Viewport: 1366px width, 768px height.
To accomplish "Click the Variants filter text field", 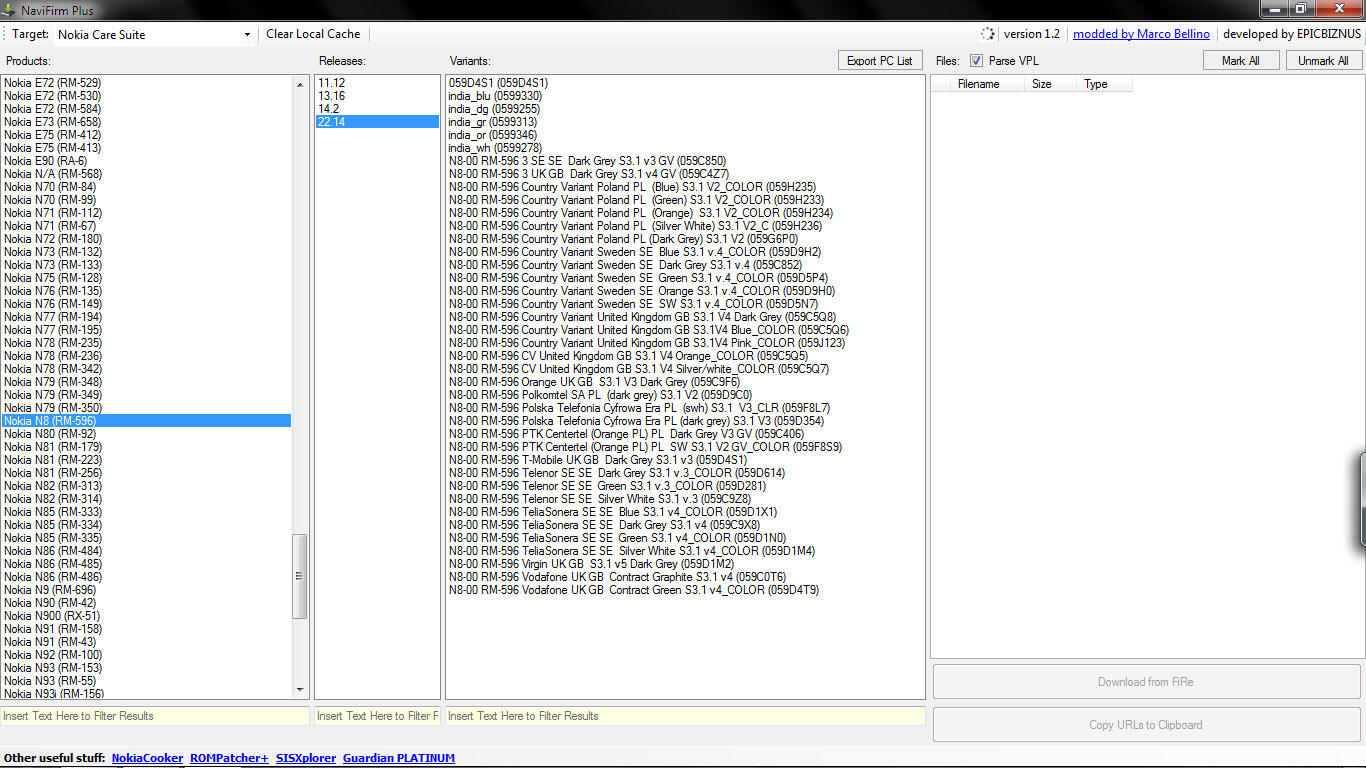I will pyautogui.click(x=685, y=716).
